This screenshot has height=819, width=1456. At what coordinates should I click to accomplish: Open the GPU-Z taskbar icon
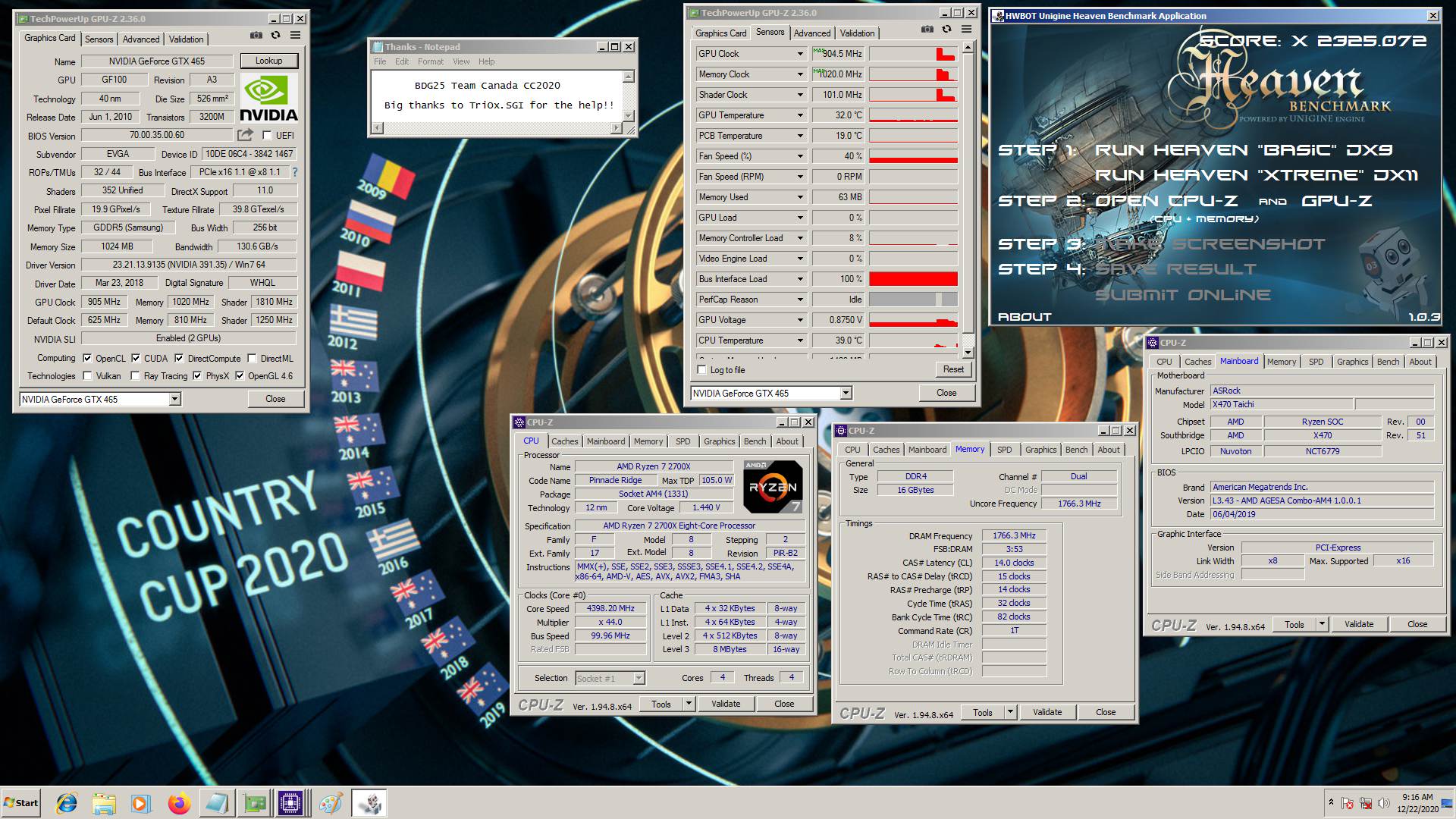pos(254,803)
